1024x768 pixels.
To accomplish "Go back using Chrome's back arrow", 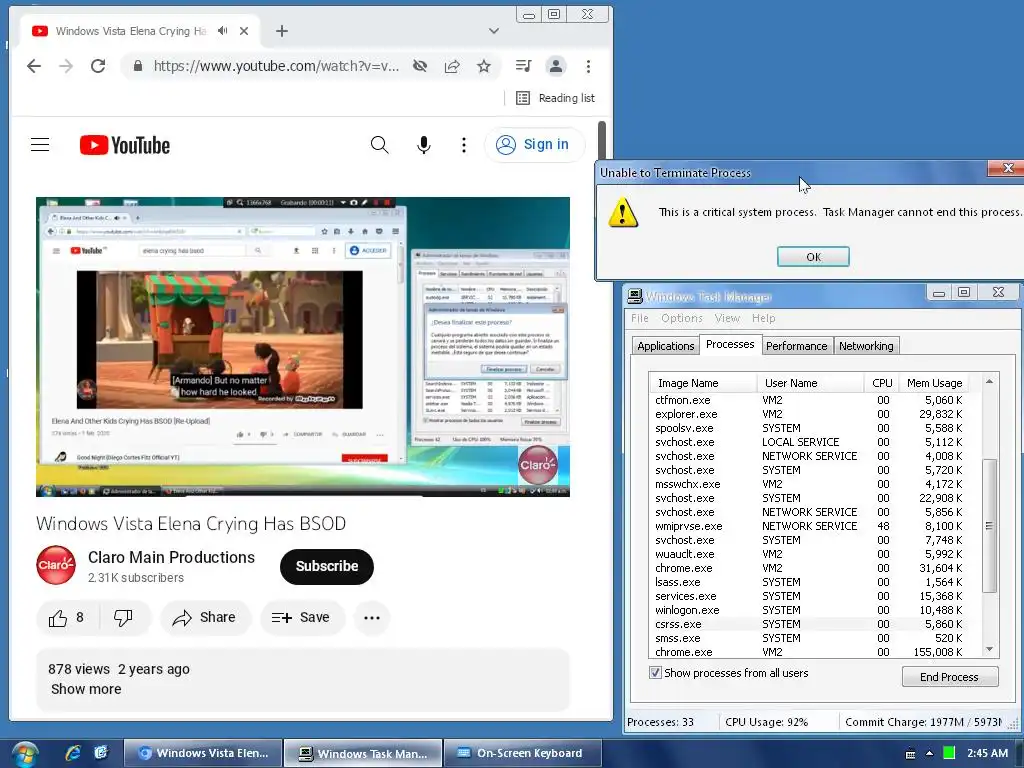I will (34, 66).
